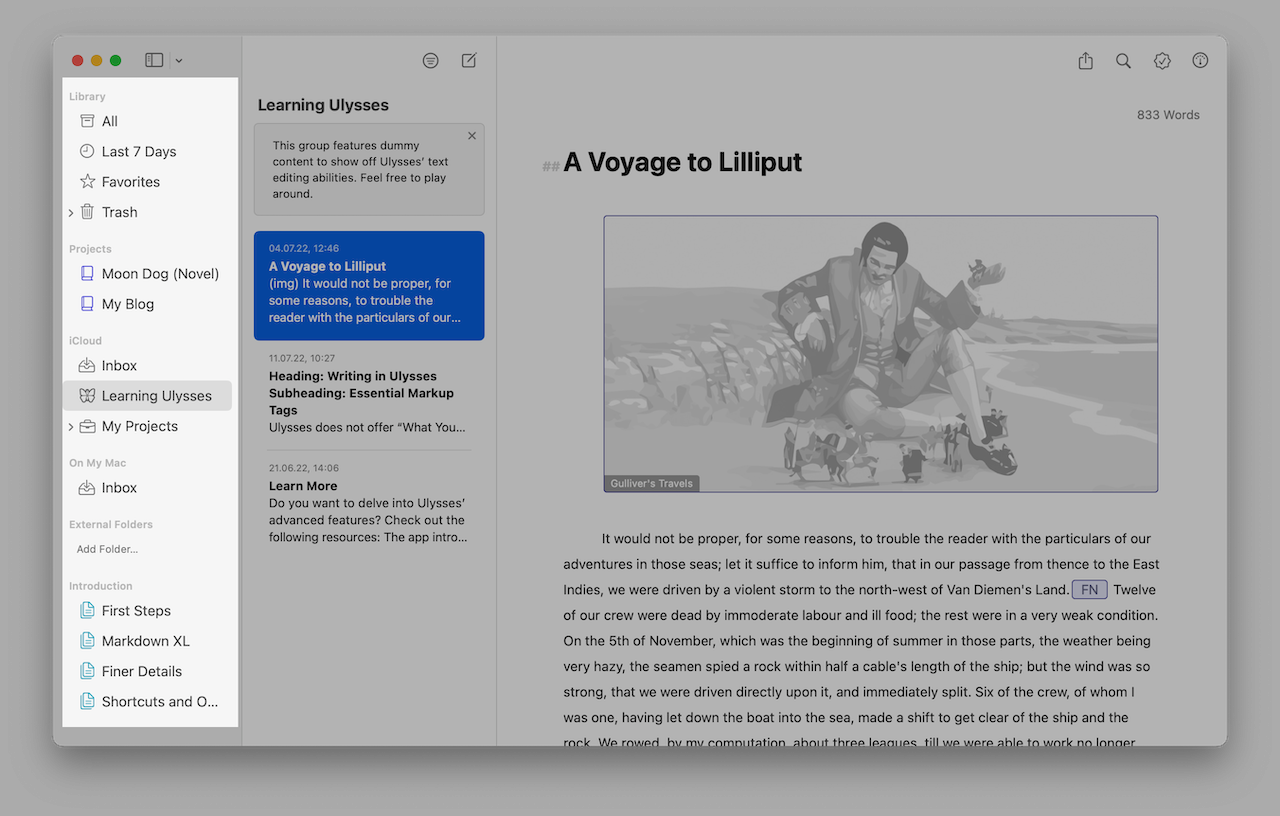Open the FN footnote tag

click(1089, 590)
